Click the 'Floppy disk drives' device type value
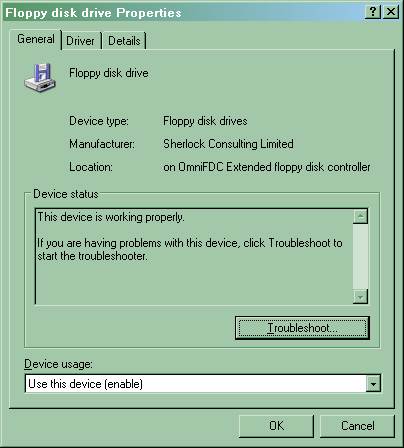The height and width of the screenshot is (448, 404). click(x=205, y=121)
